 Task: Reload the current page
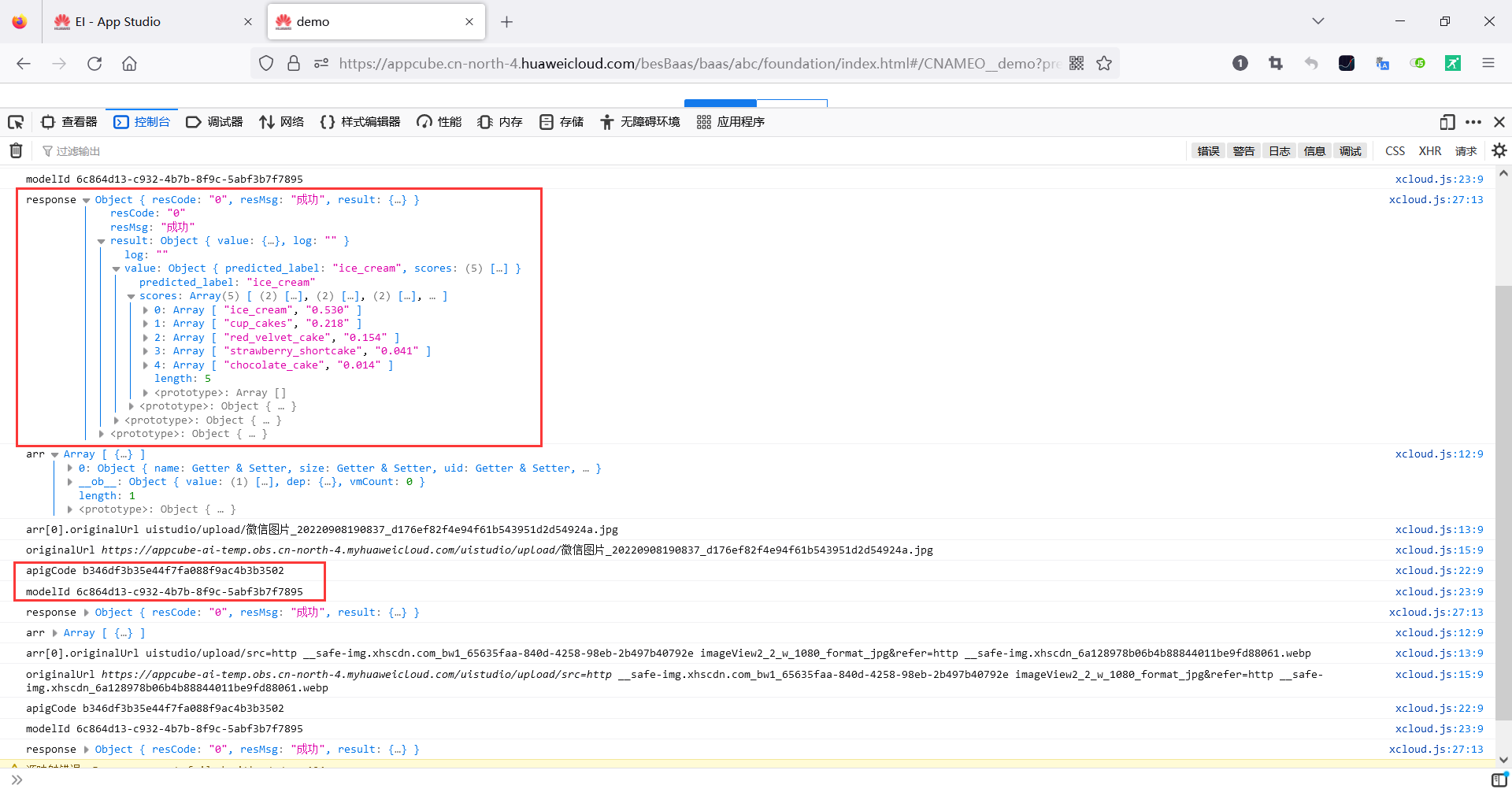click(94, 63)
